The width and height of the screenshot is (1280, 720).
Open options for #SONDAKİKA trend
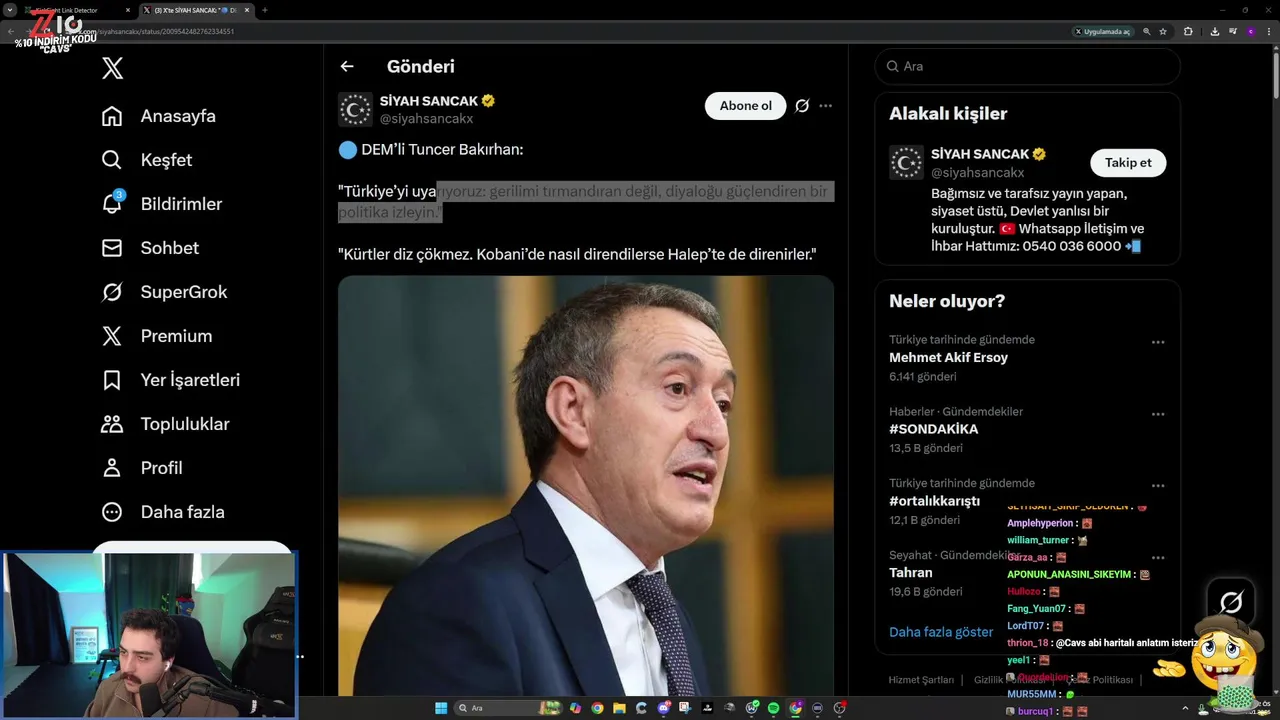1158,414
